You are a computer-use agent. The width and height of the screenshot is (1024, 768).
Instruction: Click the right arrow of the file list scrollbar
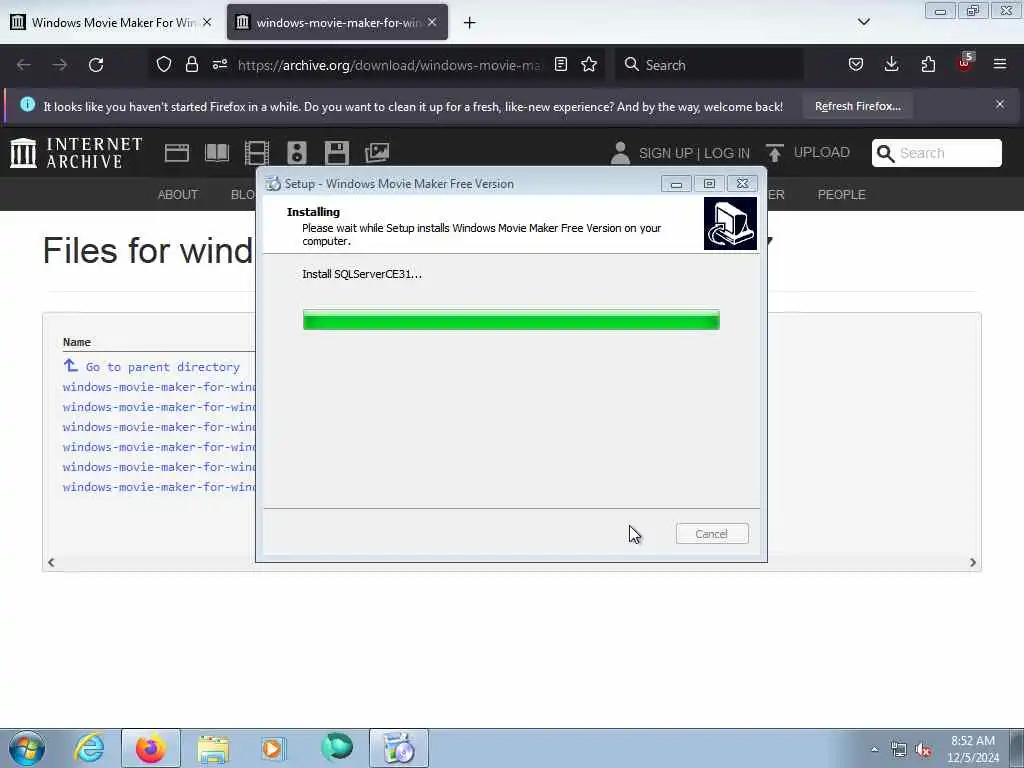click(972, 562)
